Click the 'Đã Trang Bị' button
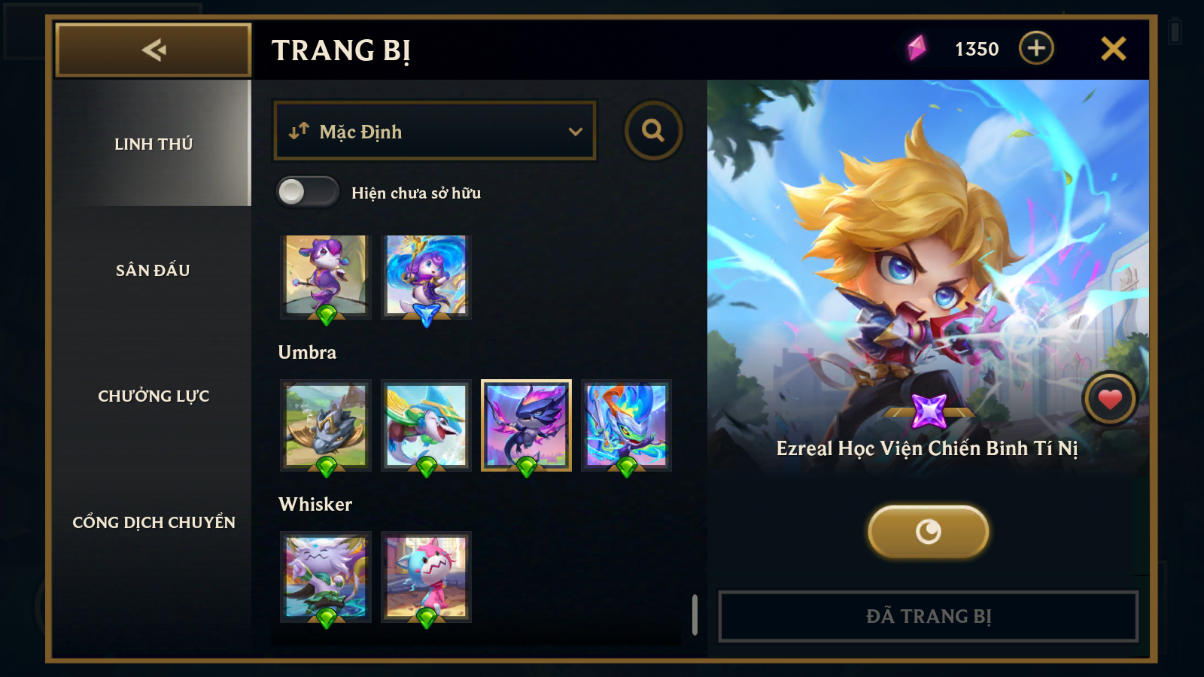 (928, 616)
